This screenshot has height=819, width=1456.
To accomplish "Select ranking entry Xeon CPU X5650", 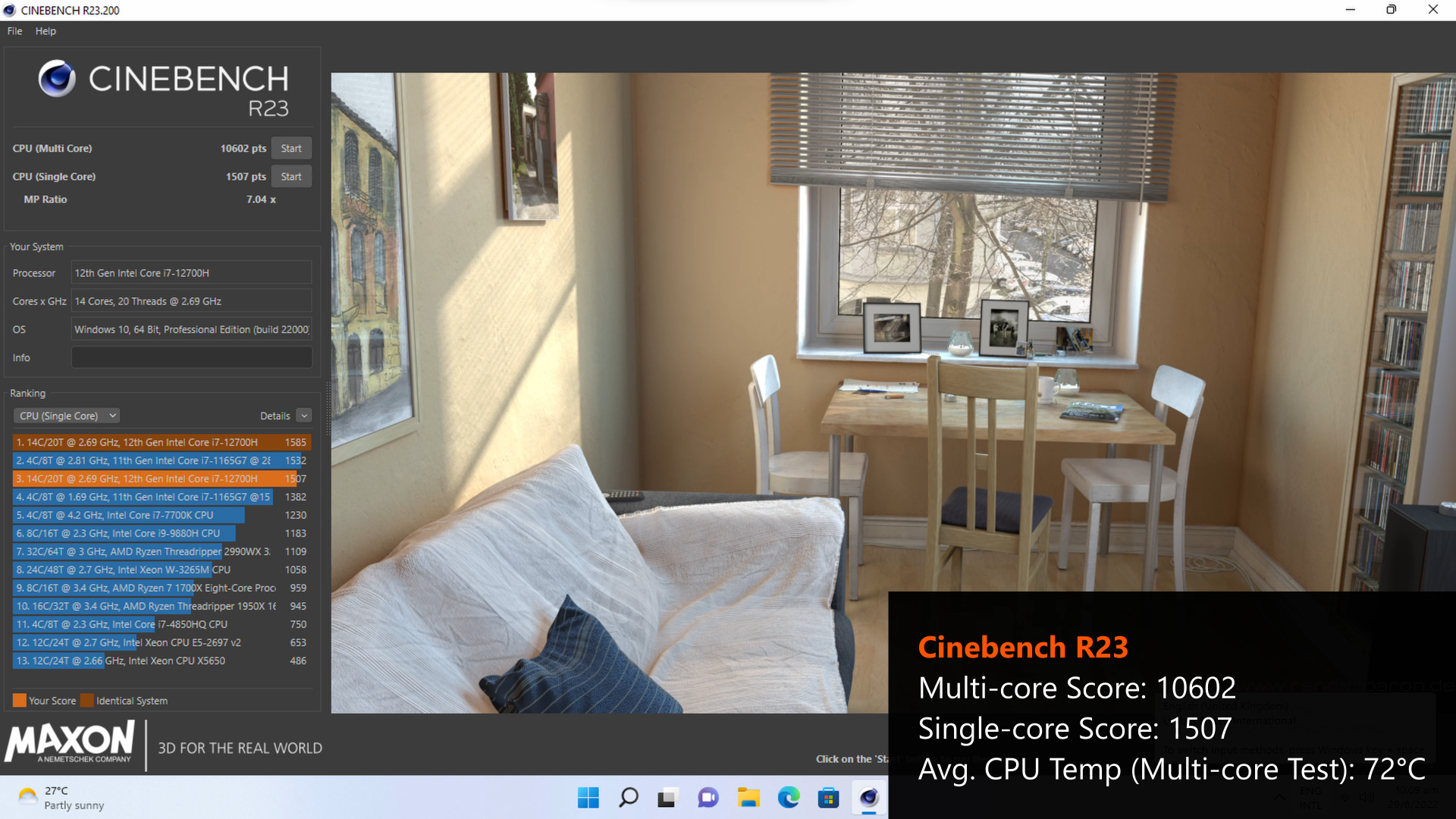I will point(162,661).
